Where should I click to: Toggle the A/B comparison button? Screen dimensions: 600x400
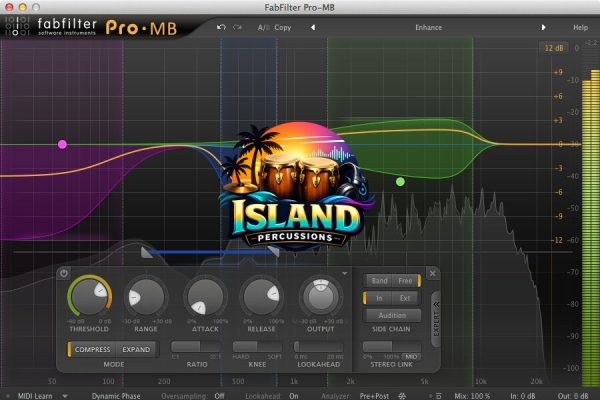point(263,28)
